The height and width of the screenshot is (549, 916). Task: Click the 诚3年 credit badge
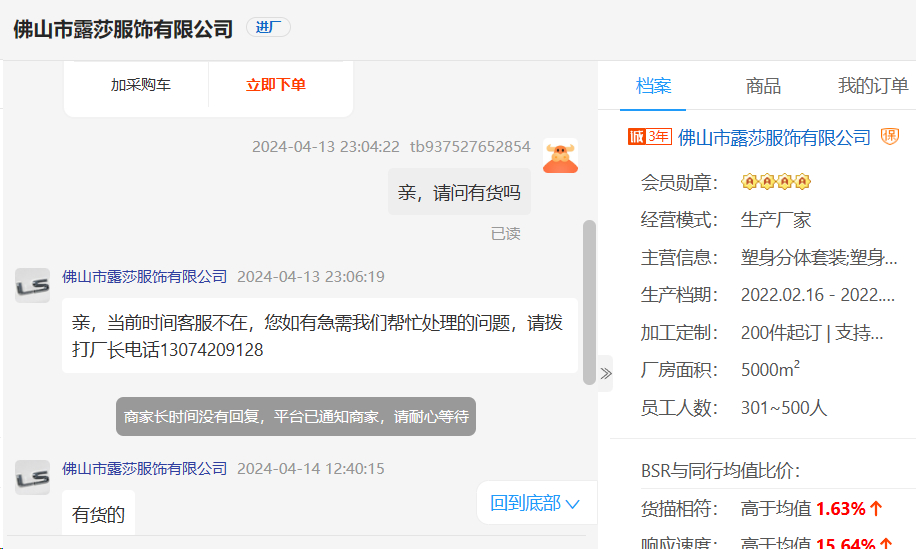point(650,137)
